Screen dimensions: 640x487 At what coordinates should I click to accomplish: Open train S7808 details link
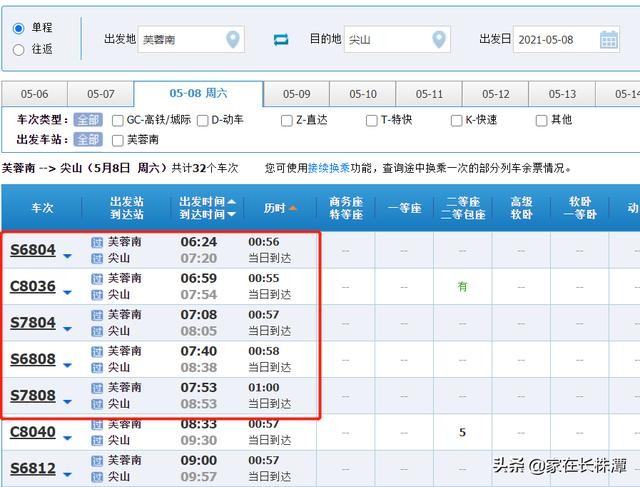click(33, 395)
